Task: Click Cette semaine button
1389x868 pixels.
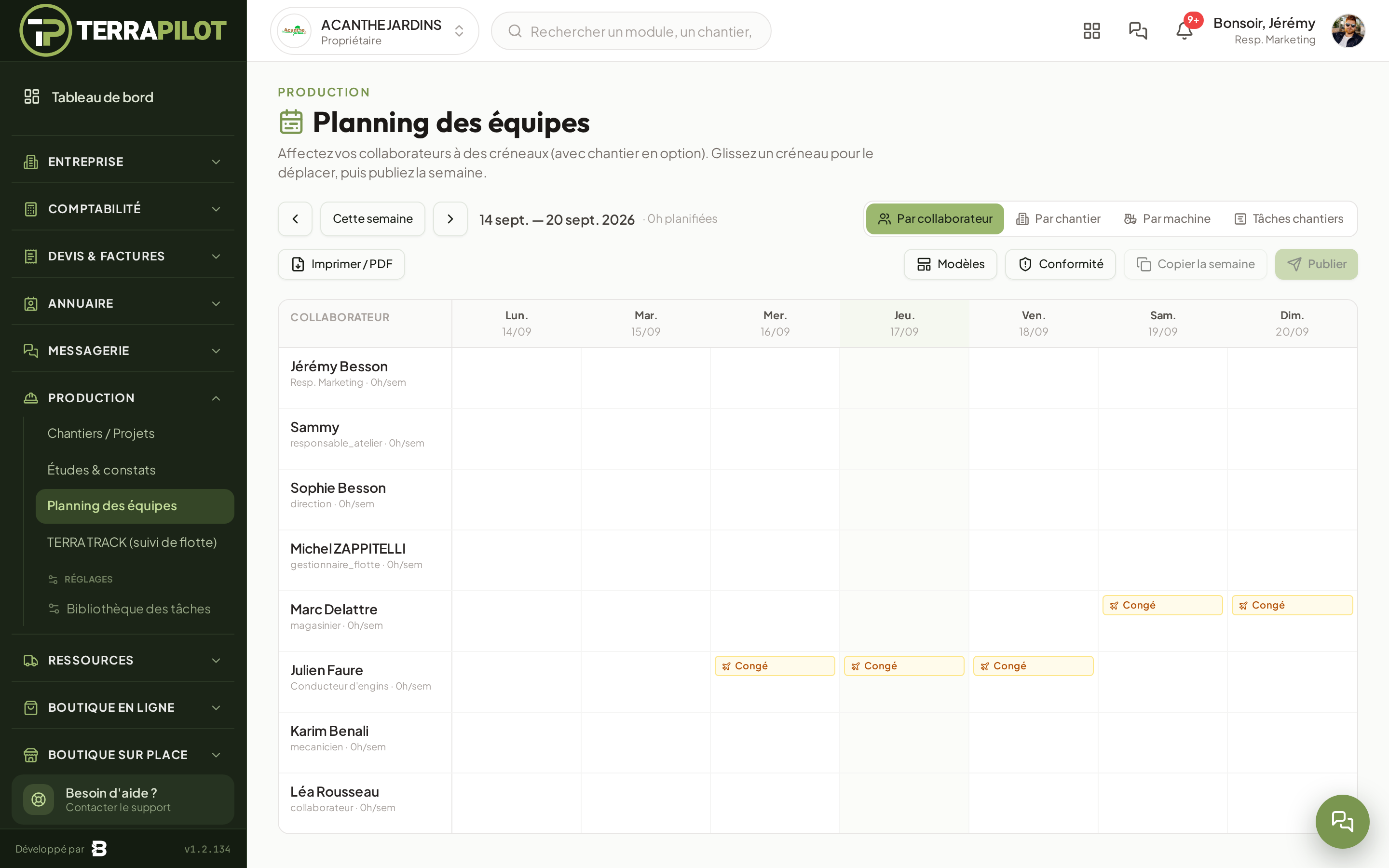Action: pyautogui.click(x=372, y=219)
